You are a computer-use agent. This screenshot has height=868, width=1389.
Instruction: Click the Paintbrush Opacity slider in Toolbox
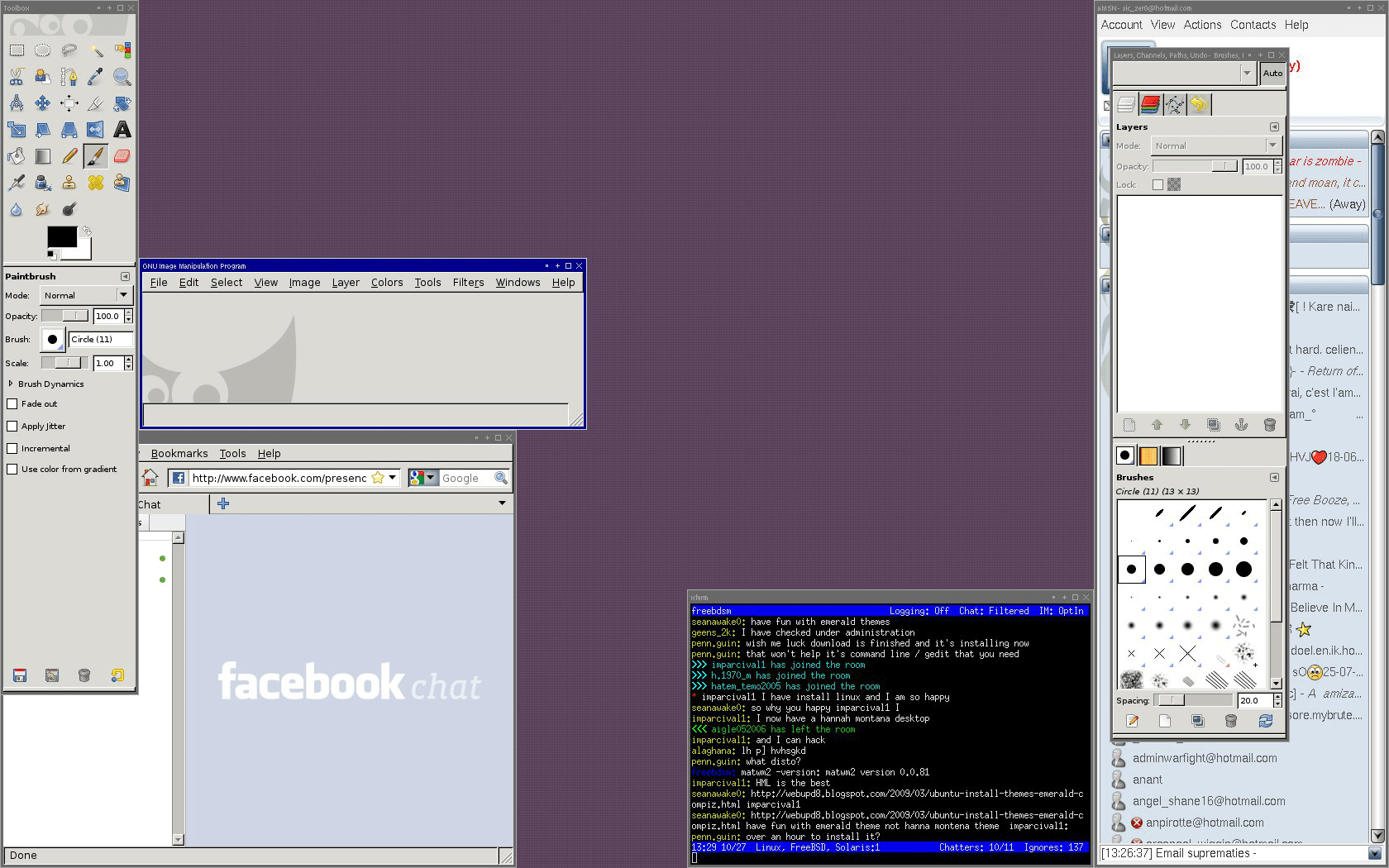click(64, 316)
